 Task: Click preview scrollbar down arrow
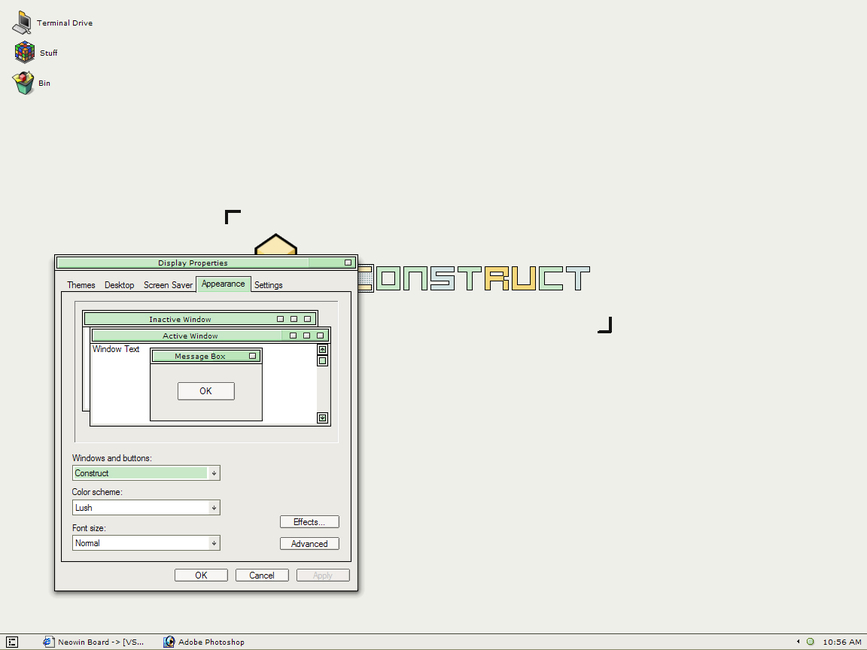(322, 417)
